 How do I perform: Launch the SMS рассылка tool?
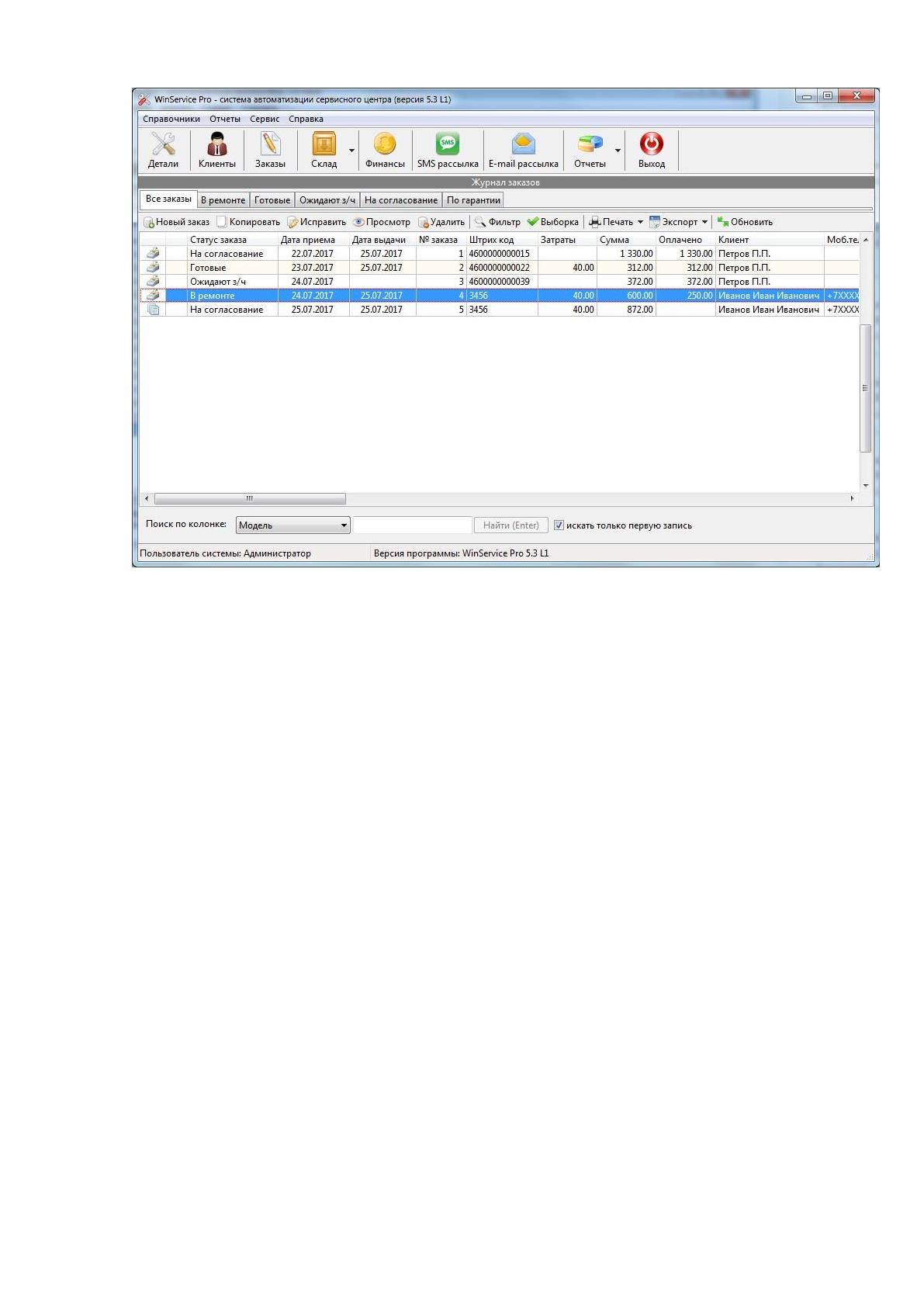click(x=448, y=150)
